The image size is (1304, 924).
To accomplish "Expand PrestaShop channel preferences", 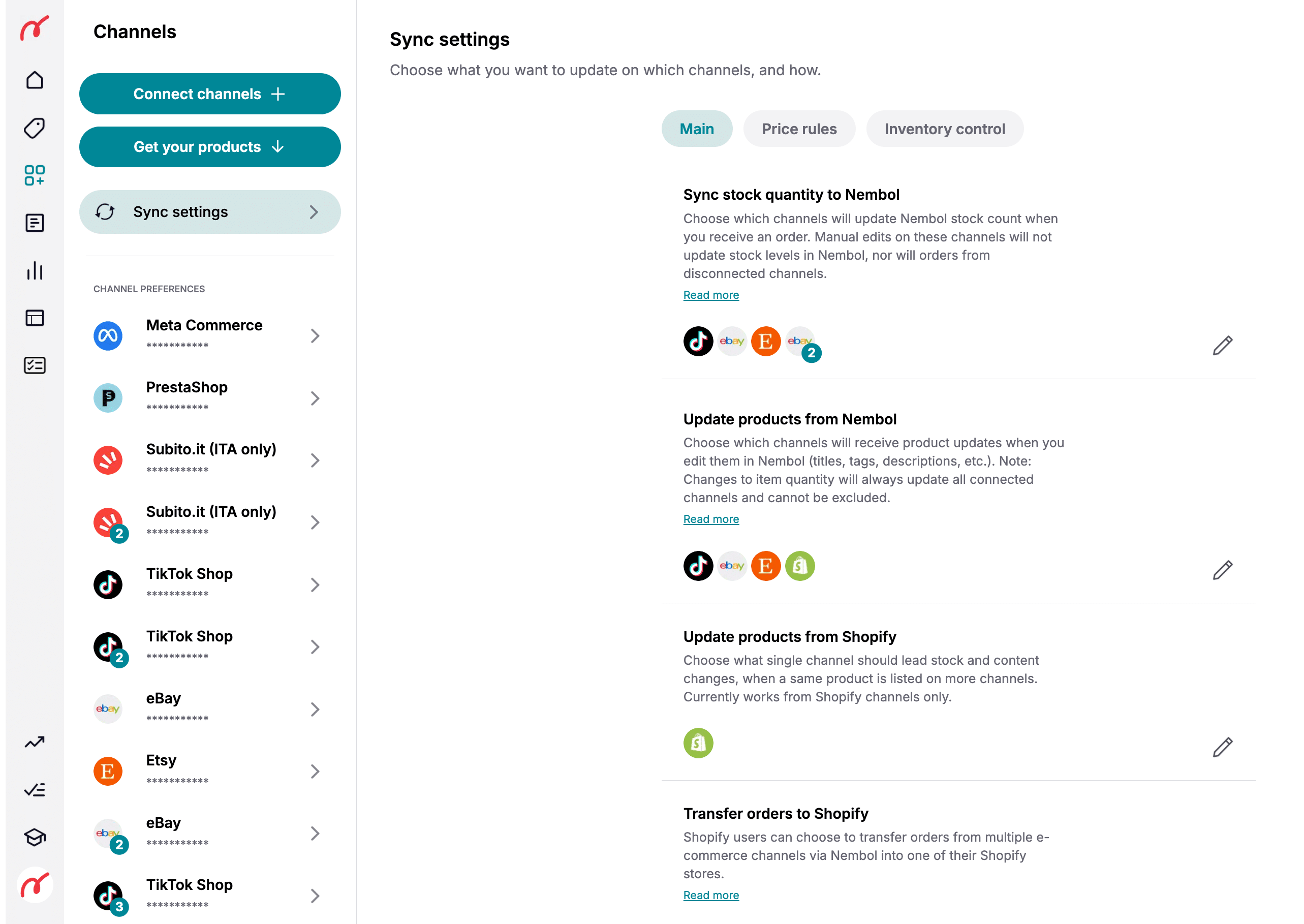I will coord(315,398).
